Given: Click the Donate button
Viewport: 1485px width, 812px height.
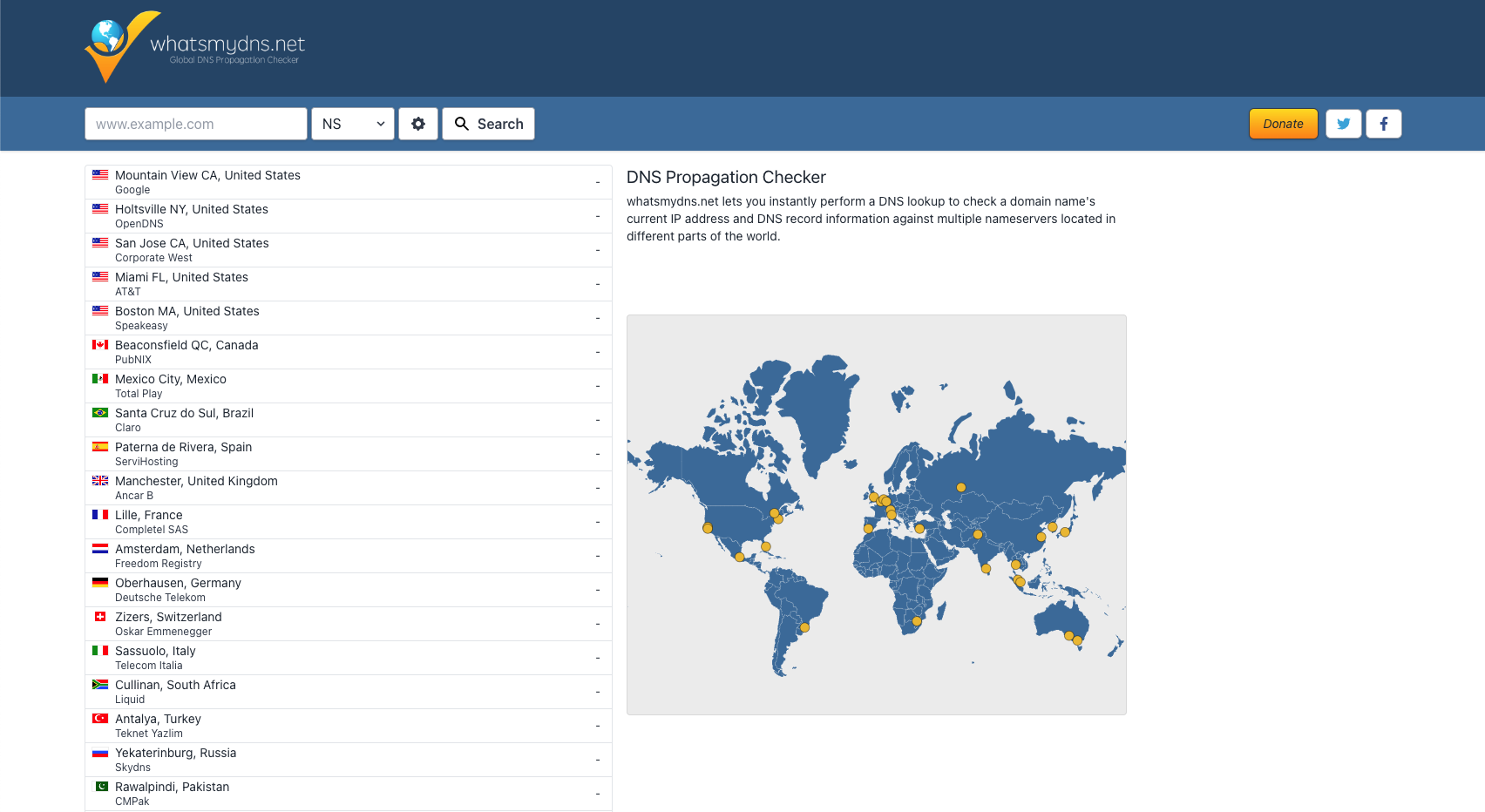Looking at the screenshot, I should click(x=1283, y=124).
